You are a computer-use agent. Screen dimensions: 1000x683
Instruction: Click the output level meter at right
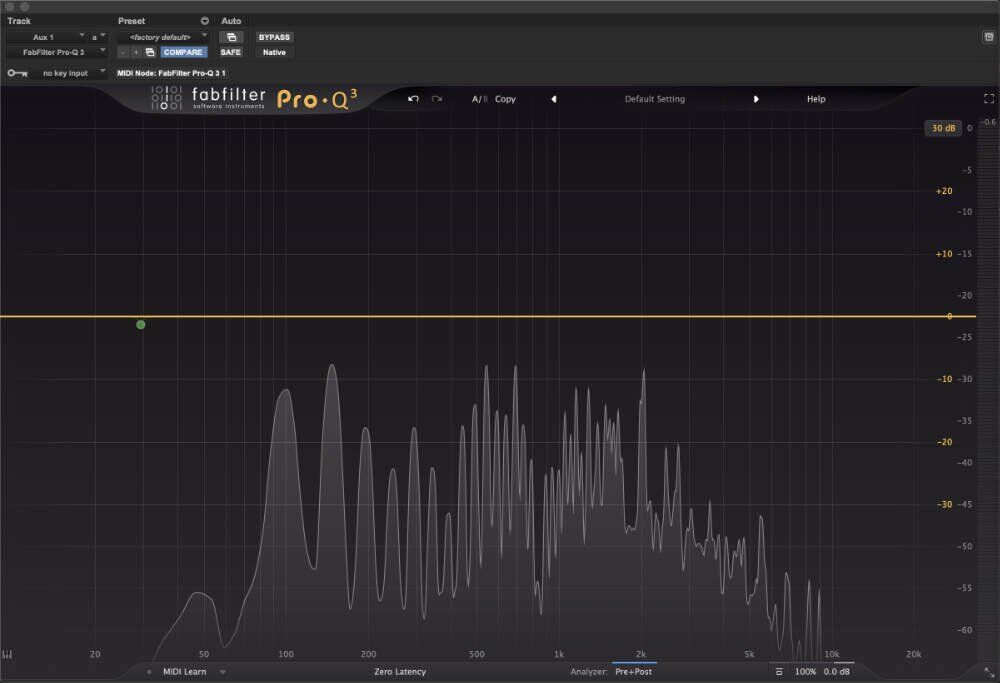(987, 389)
